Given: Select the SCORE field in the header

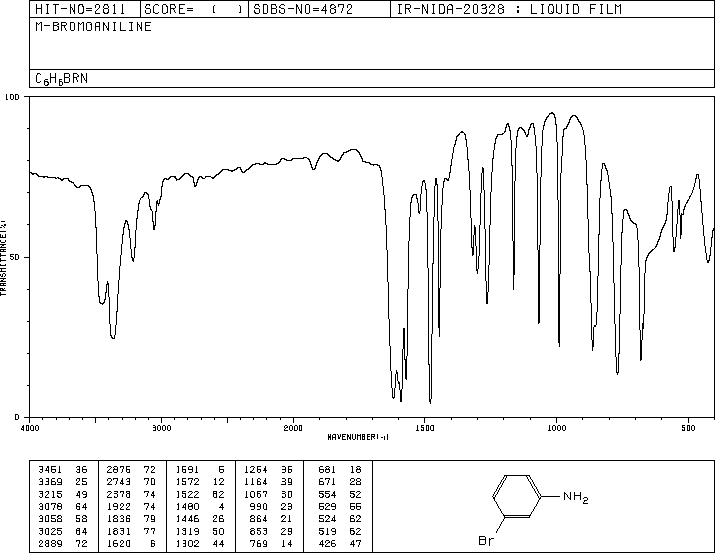Looking at the screenshot, I should click(194, 9).
